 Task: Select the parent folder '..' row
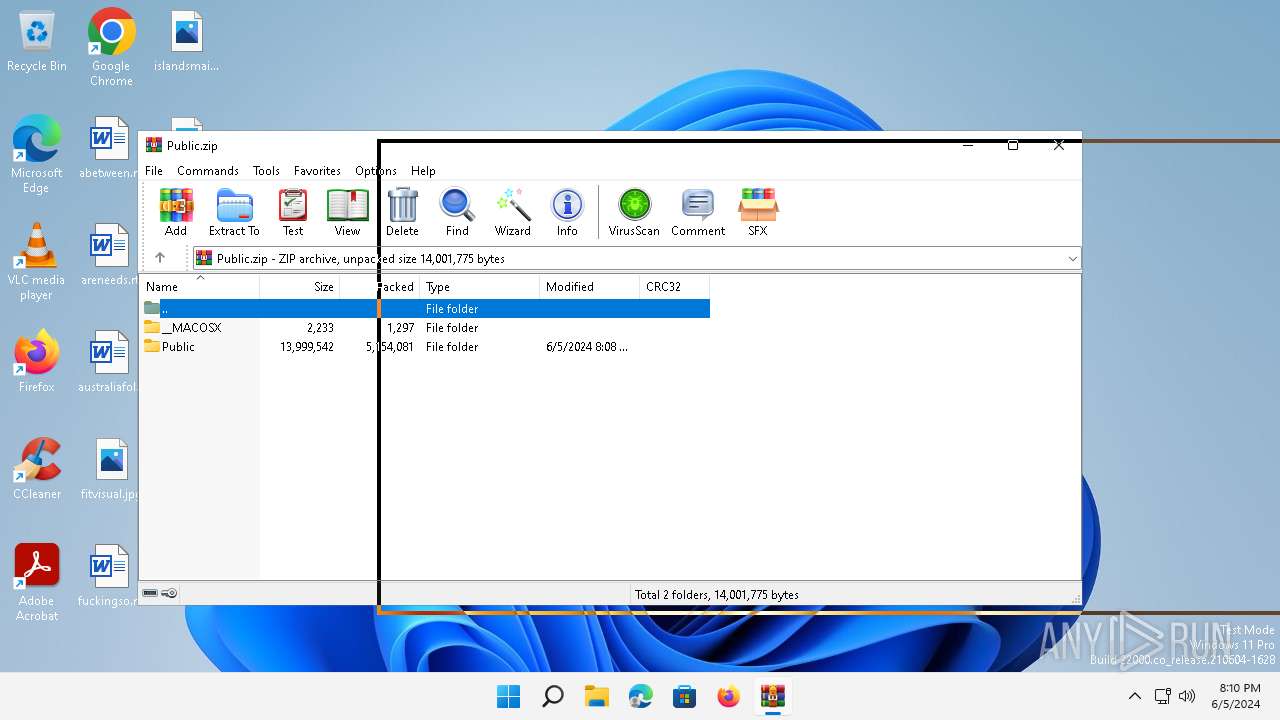[x=425, y=309]
